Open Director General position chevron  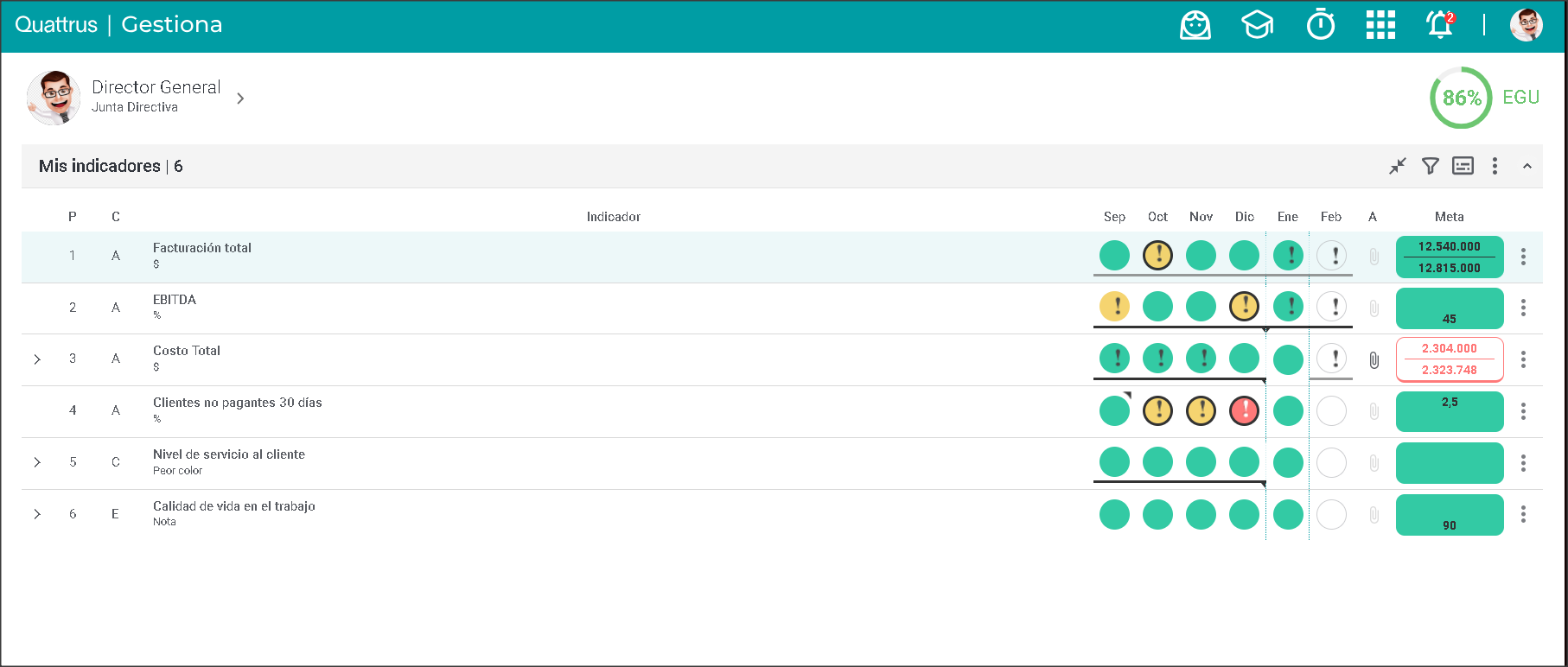tap(240, 98)
